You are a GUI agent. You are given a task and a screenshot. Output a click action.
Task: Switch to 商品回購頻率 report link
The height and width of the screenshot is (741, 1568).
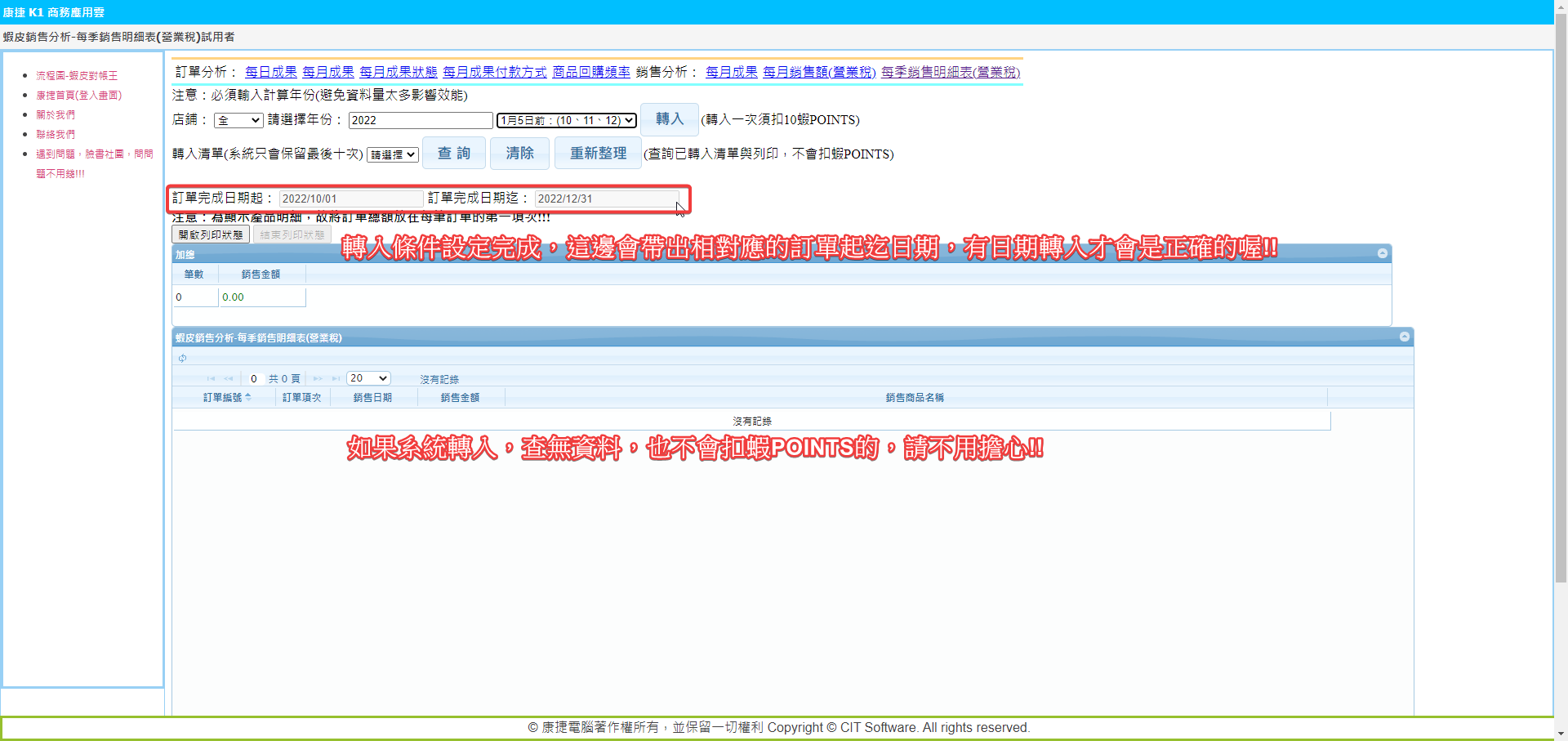[590, 72]
